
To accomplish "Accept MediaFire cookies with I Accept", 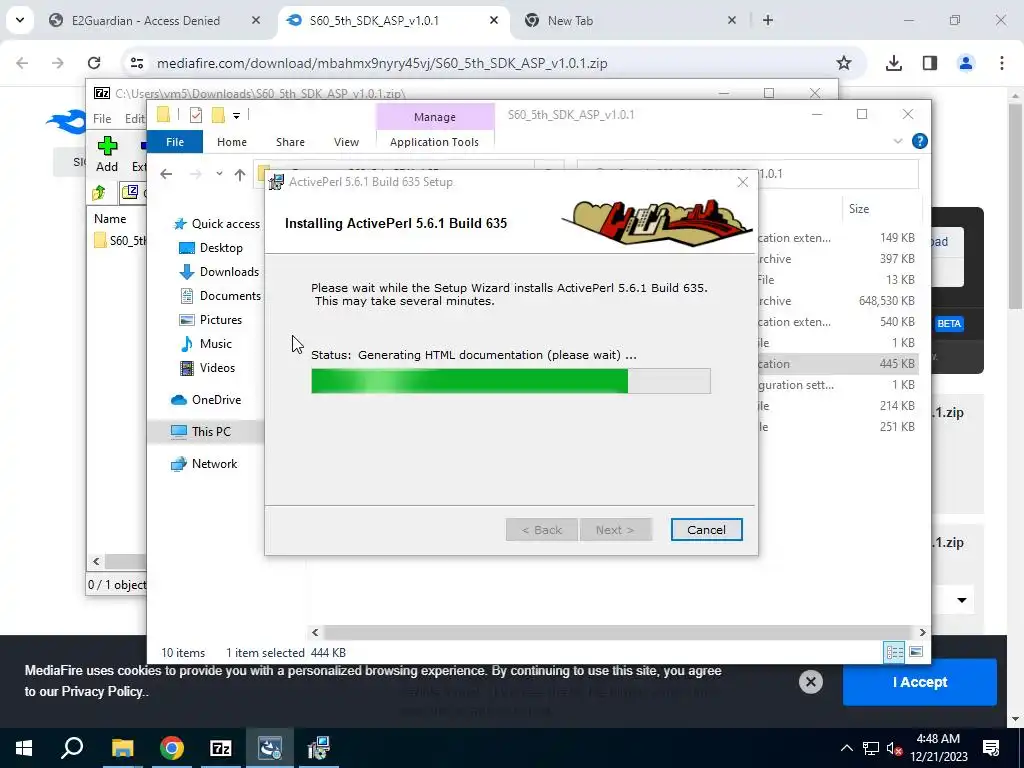I will [x=920, y=682].
